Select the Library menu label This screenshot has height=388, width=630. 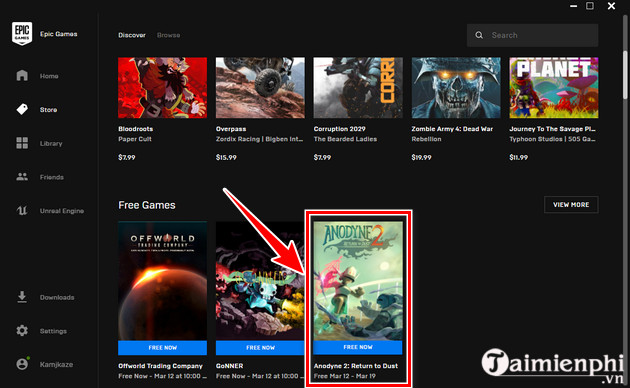51,143
